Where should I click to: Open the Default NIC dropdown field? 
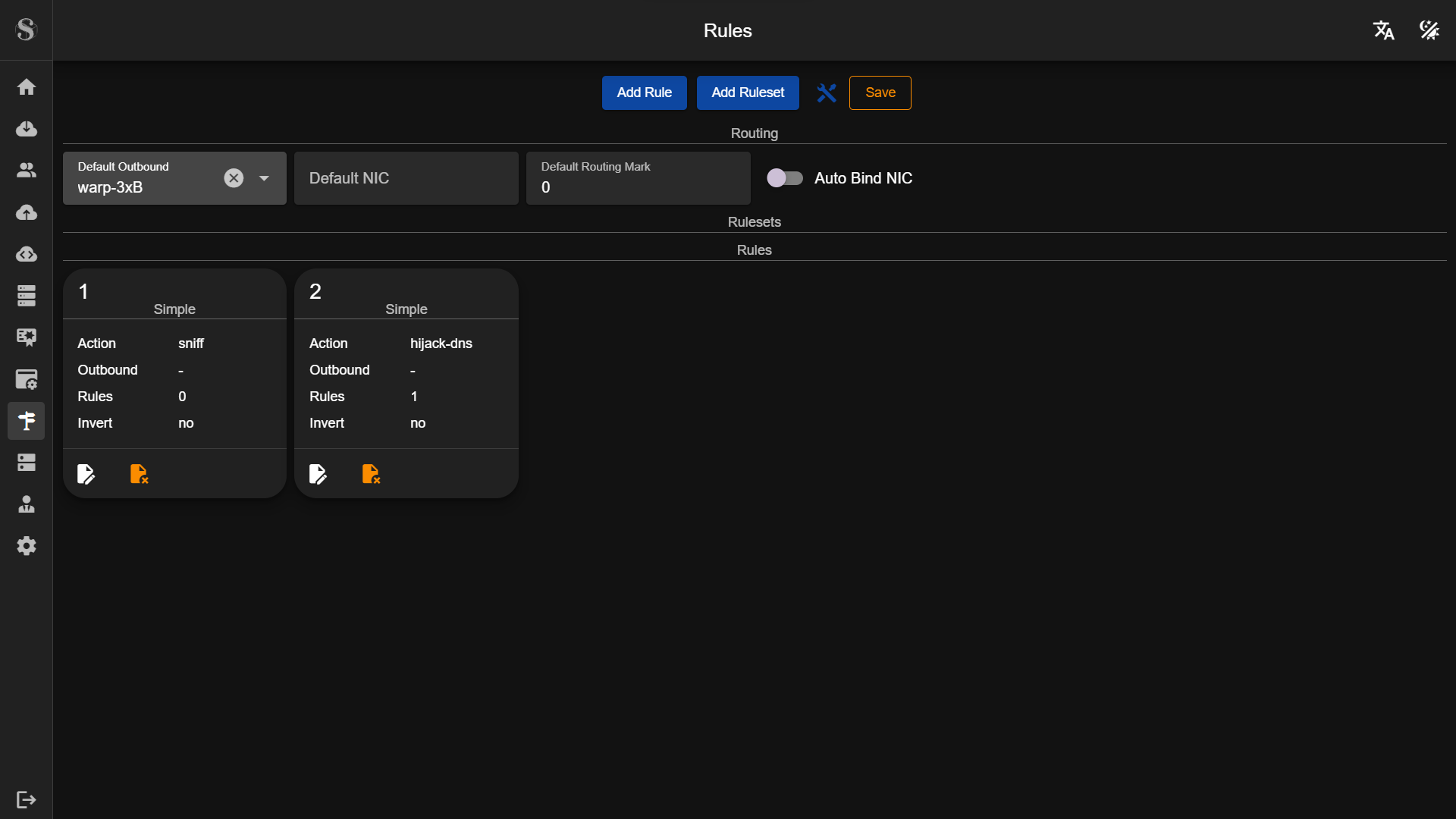(x=406, y=178)
